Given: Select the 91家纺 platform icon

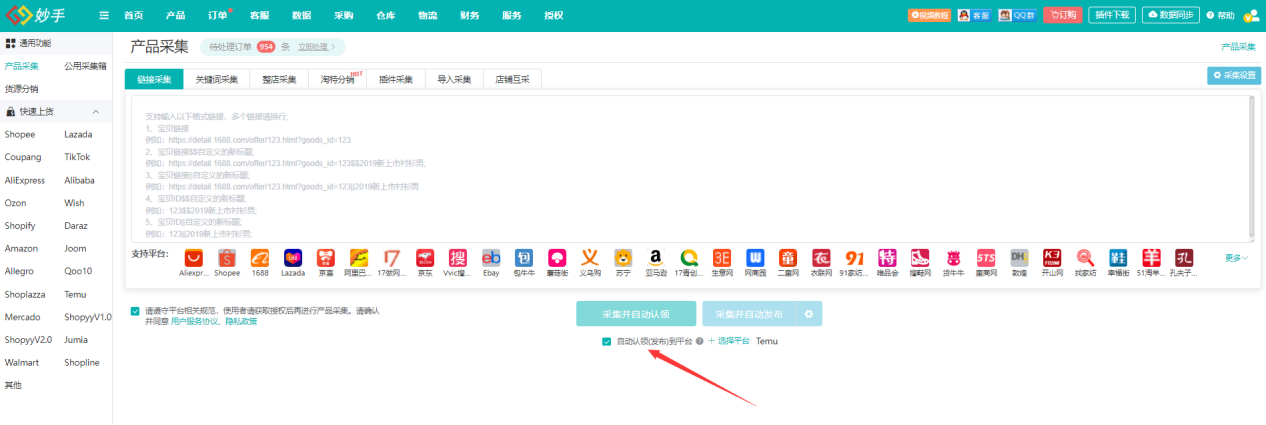Looking at the screenshot, I should point(854,258).
